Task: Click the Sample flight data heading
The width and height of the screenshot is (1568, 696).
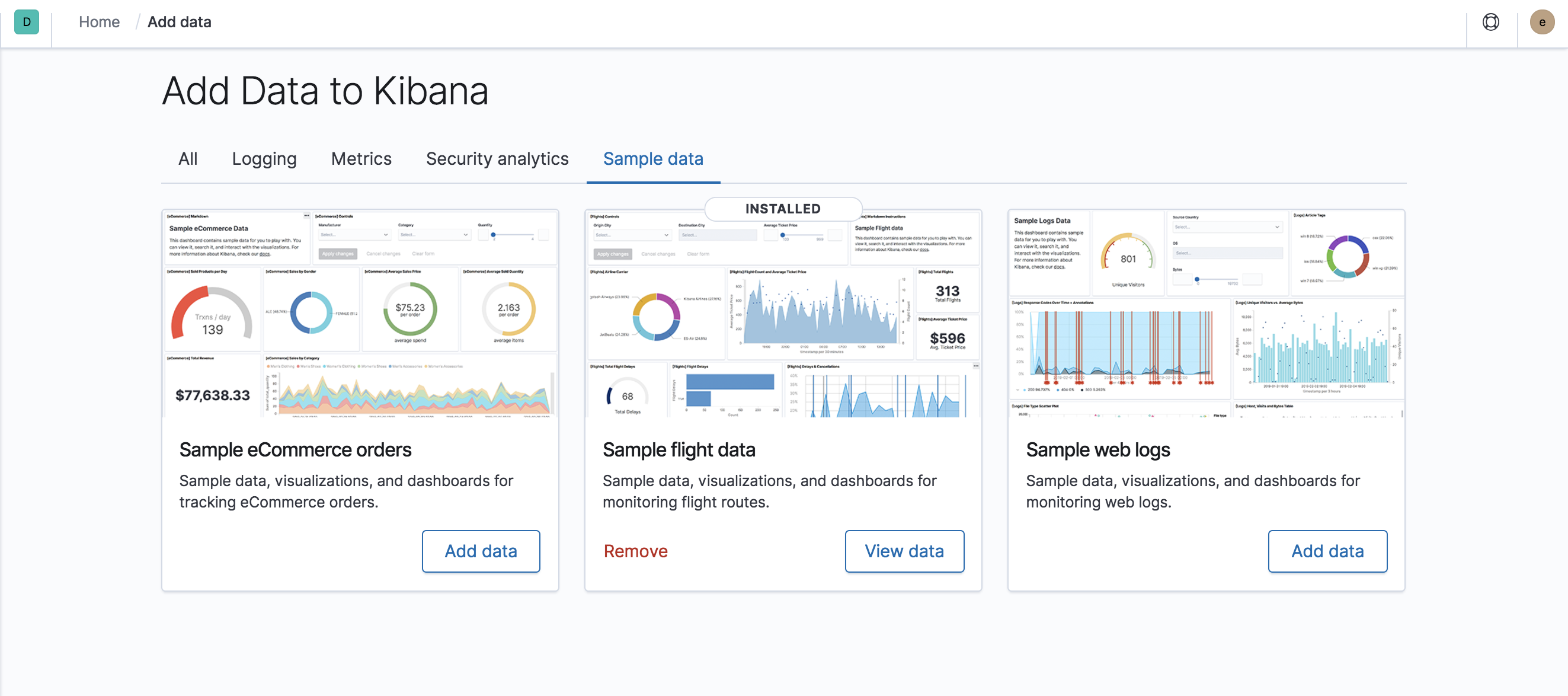Action: tap(679, 449)
